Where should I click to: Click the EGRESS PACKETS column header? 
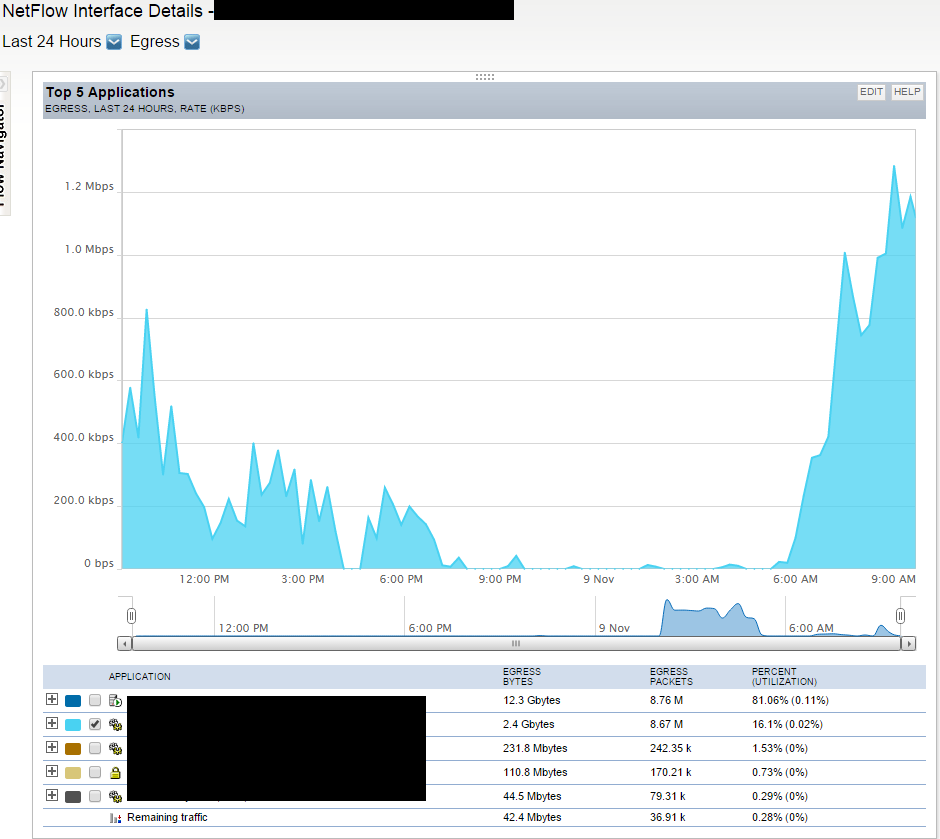click(671, 677)
